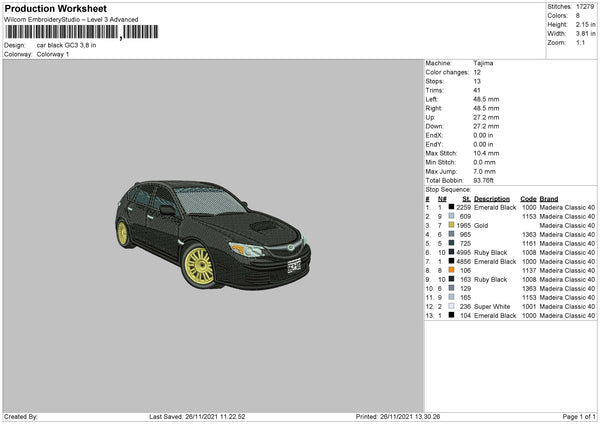The height and width of the screenshot is (424, 600).
Task: Click the Super White swatch in stop 12
Action: pos(451,306)
